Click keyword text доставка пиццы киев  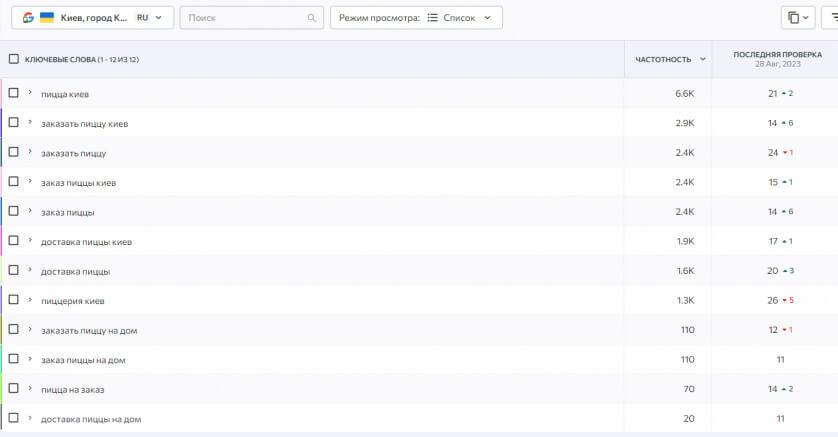pyautogui.click(x=87, y=243)
